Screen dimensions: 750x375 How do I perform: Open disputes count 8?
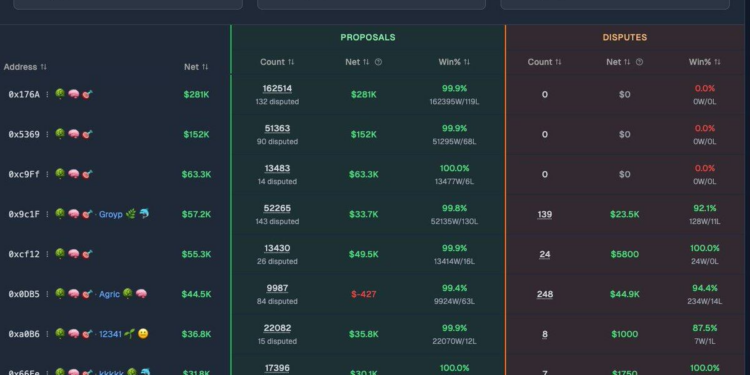(x=545, y=334)
